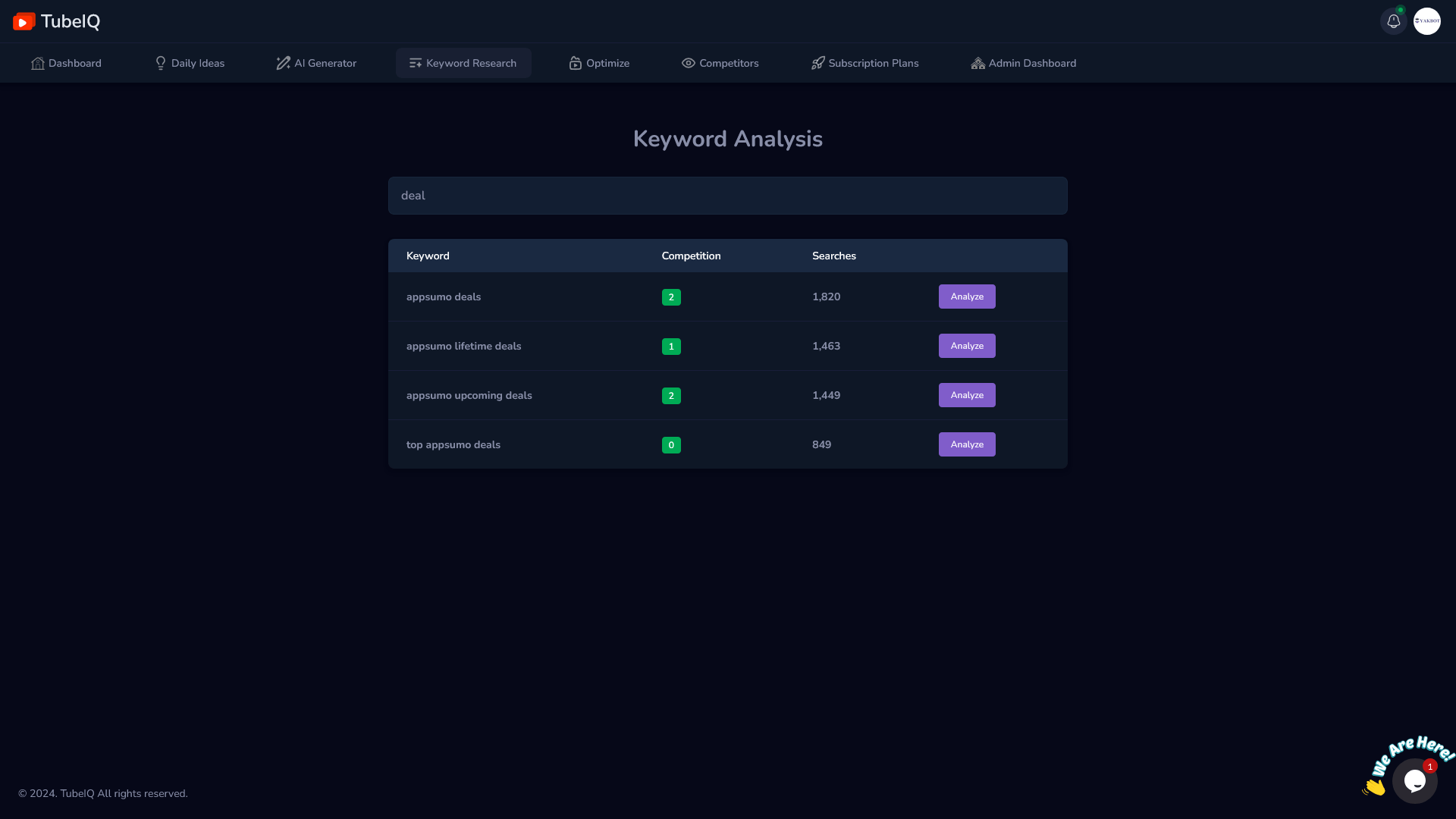Analyze 'appsumo lifetime deals' keyword

point(966,346)
